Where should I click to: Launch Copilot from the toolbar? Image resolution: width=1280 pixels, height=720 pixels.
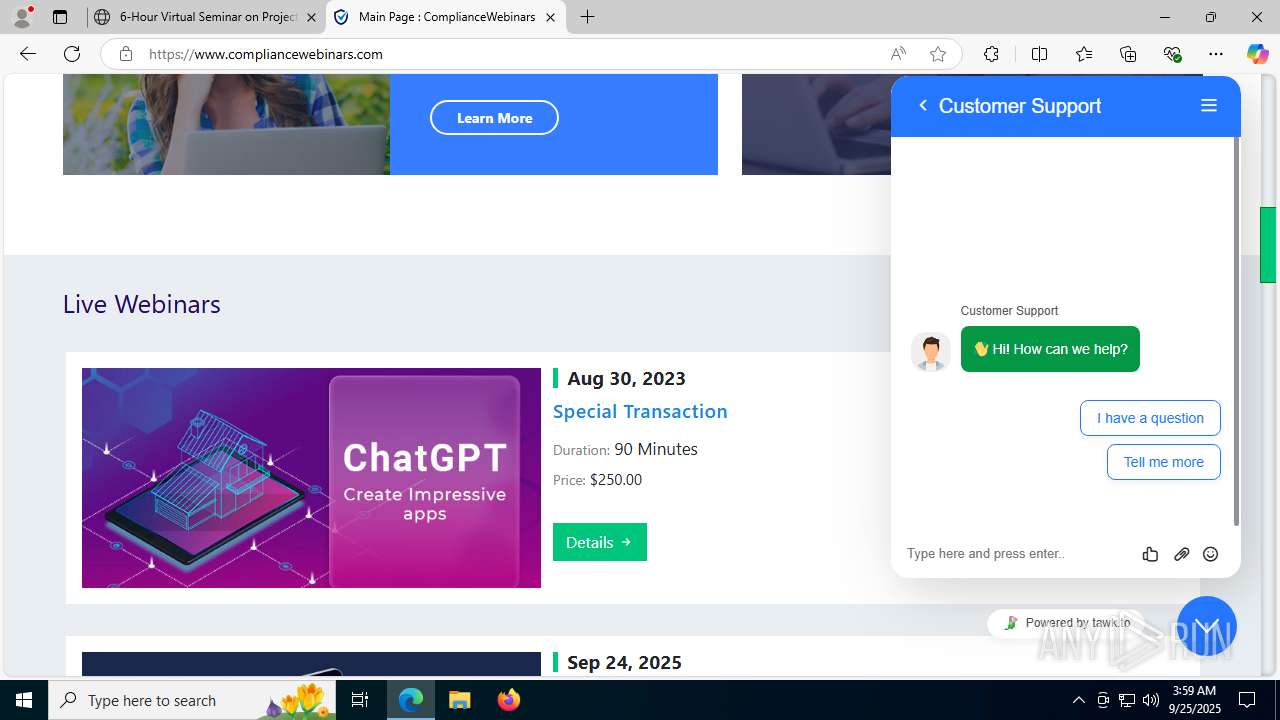1257,54
